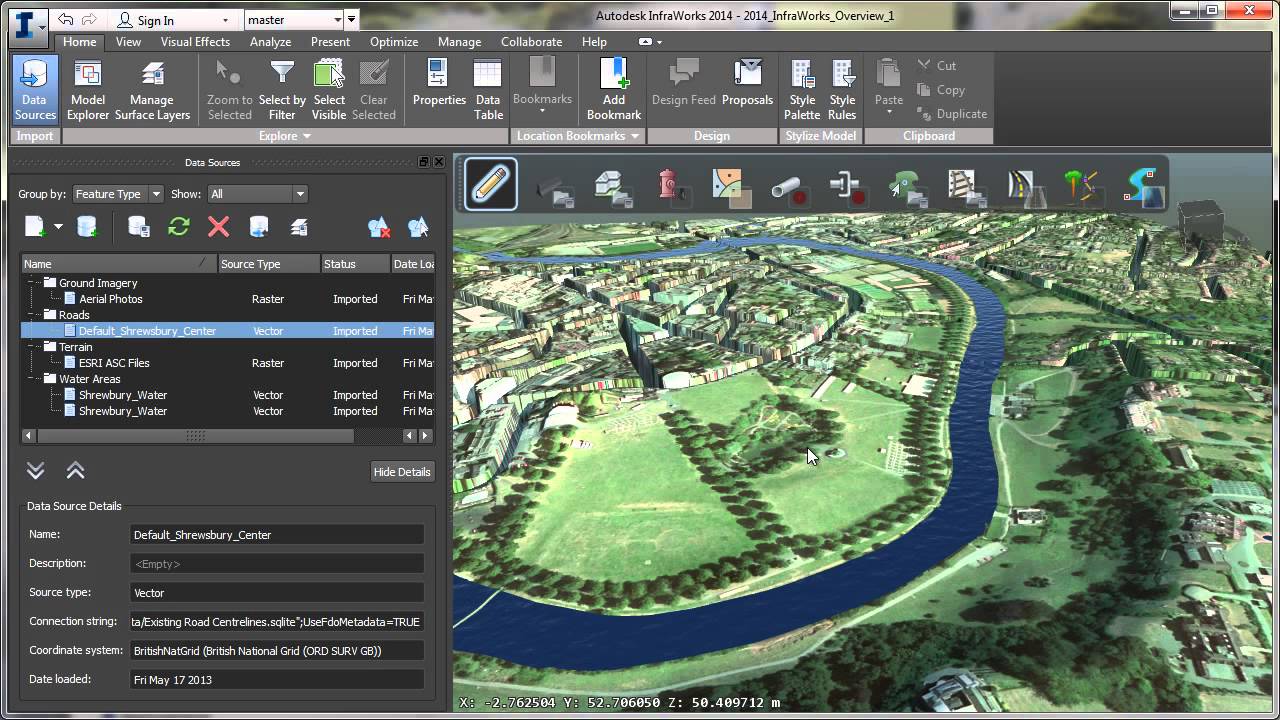Click the red X delete data source icon
1280x720 pixels.
tap(218, 227)
